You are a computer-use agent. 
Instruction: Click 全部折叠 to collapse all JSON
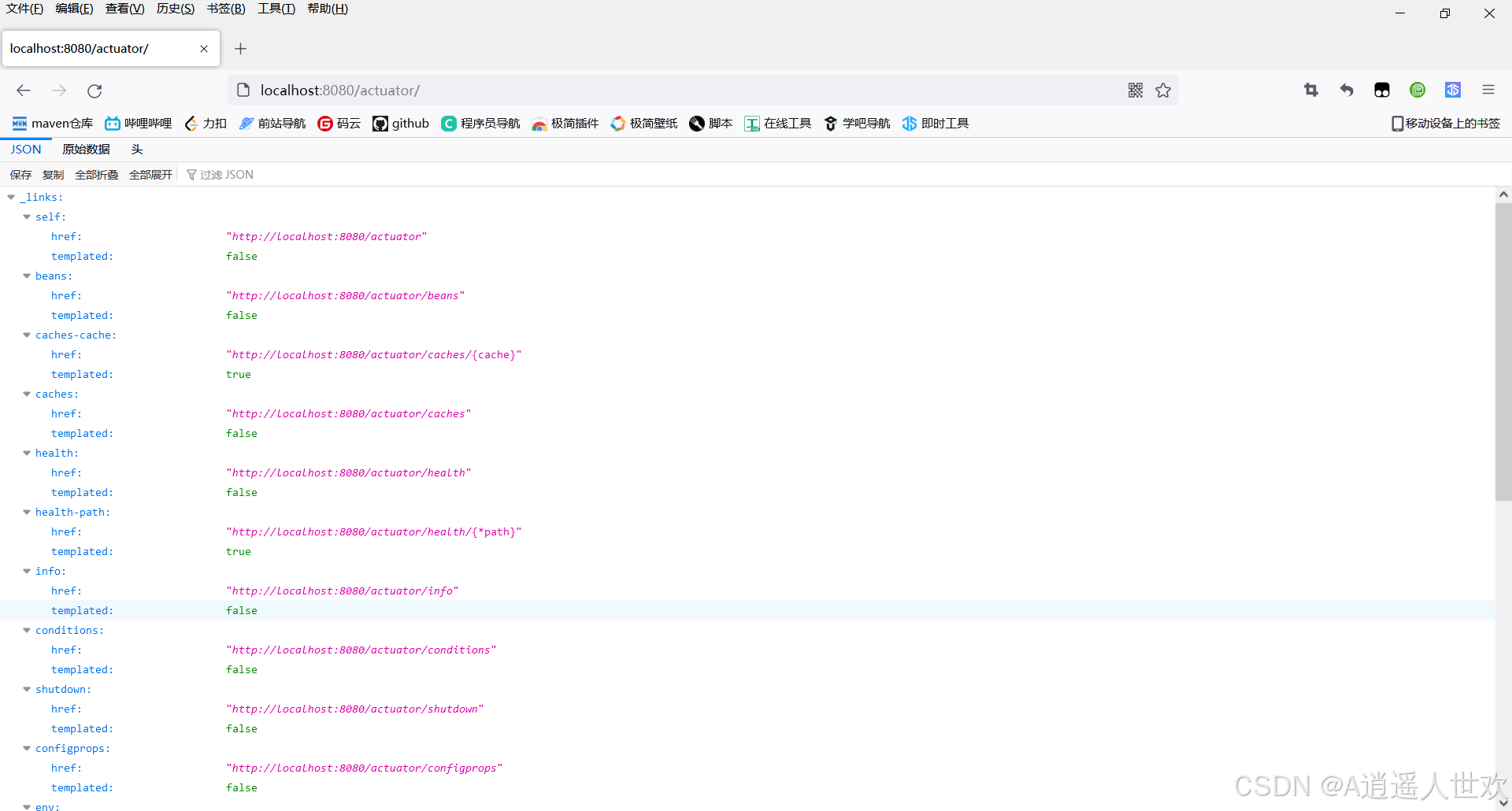click(96, 174)
